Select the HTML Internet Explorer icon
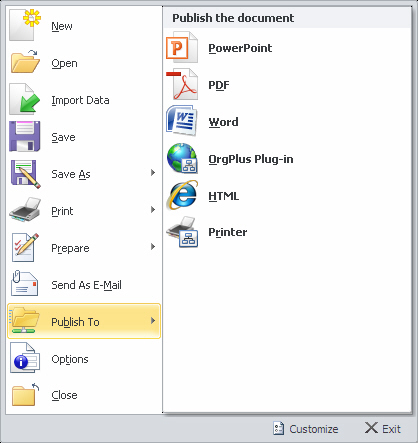The image size is (418, 443). coord(182,195)
